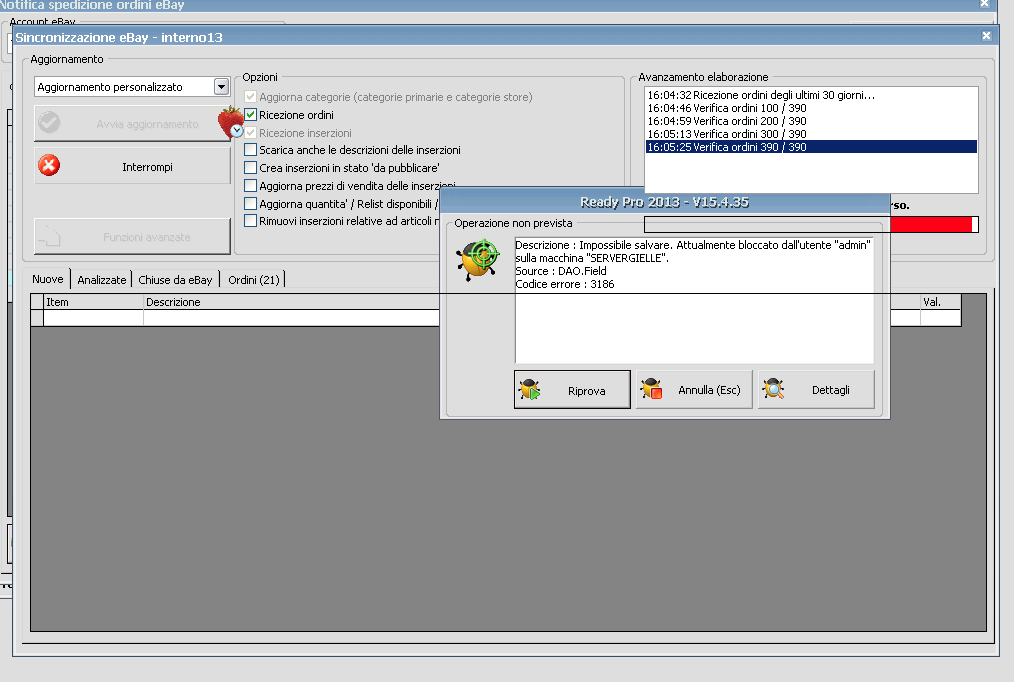
Task: Select log row 'Verifica ordini 100 / 390'
Action: tap(811, 108)
